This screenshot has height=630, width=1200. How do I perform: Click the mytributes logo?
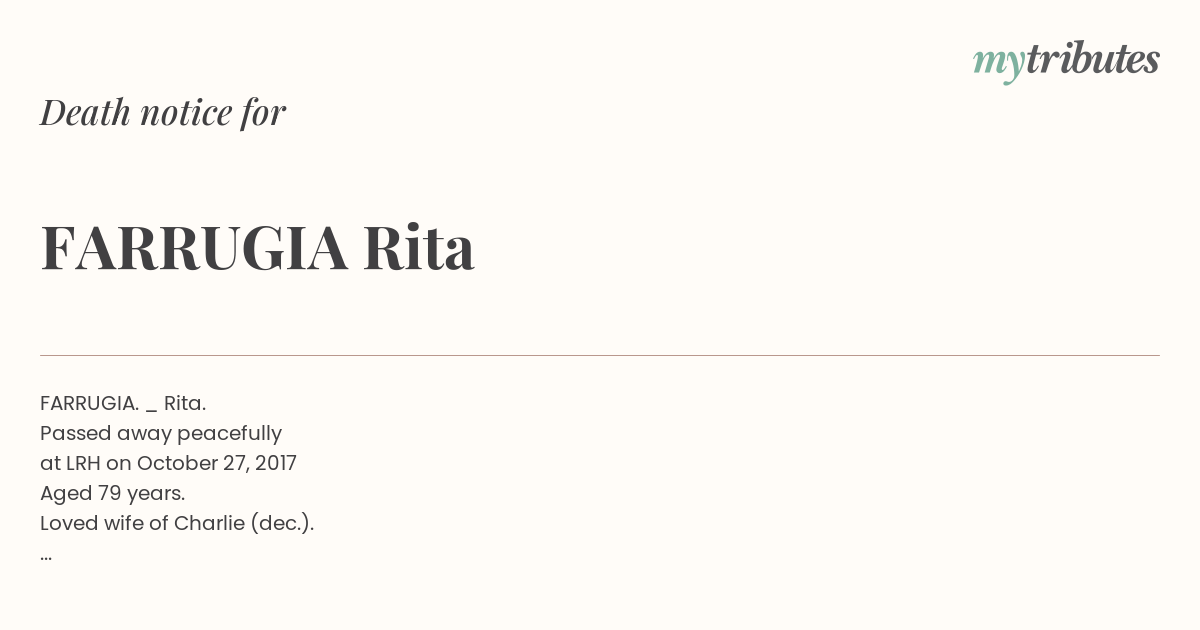pyautogui.click(x=1066, y=61)
